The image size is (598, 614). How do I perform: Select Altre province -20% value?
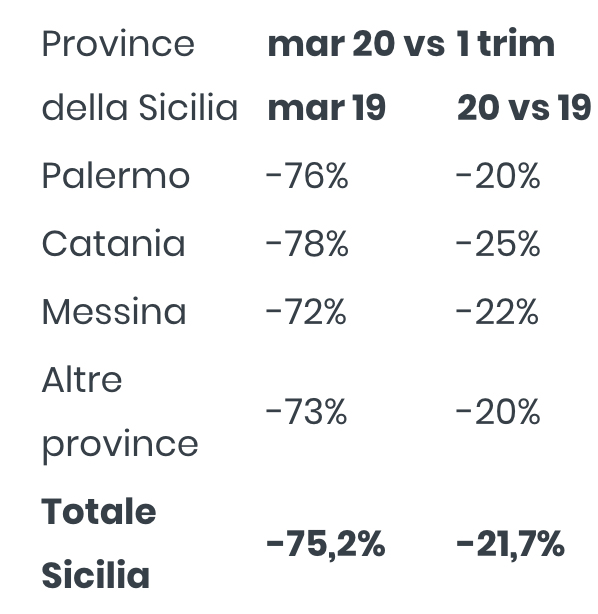coord(498,412)
